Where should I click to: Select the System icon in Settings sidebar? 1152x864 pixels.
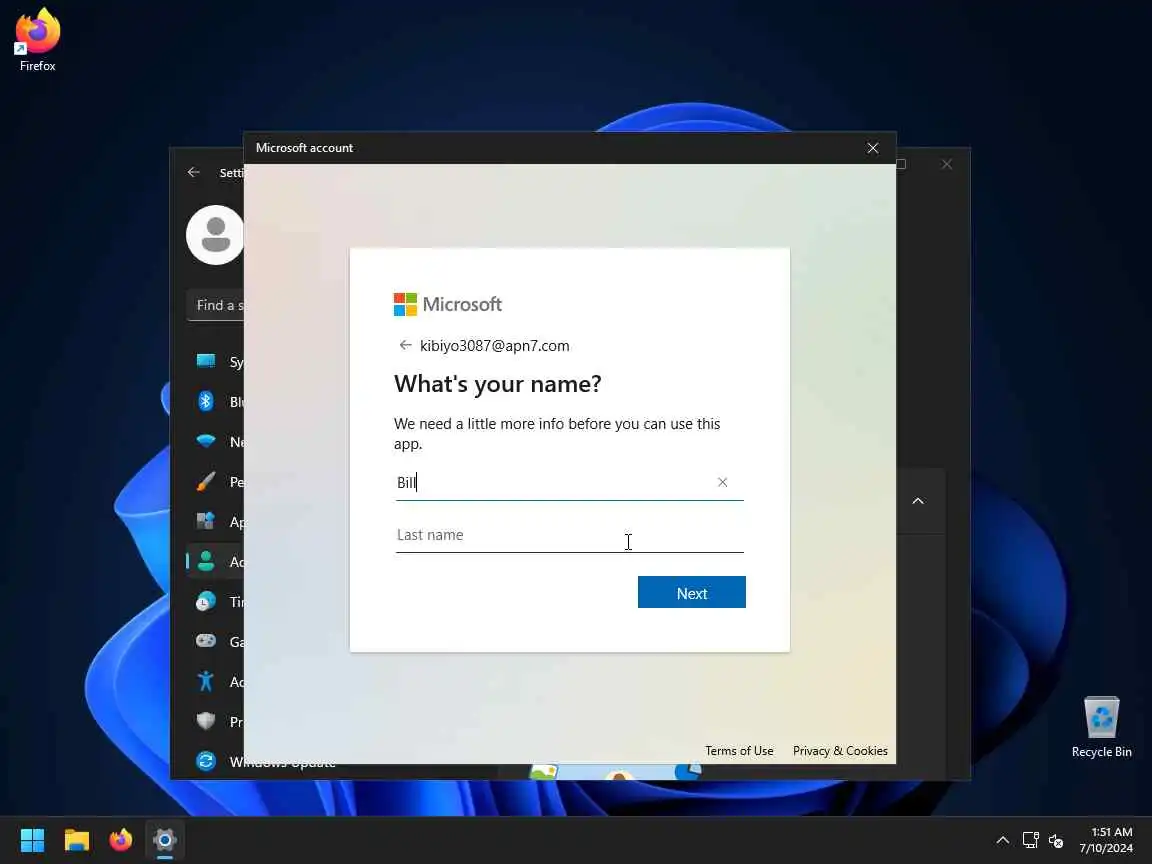(206, 361)
